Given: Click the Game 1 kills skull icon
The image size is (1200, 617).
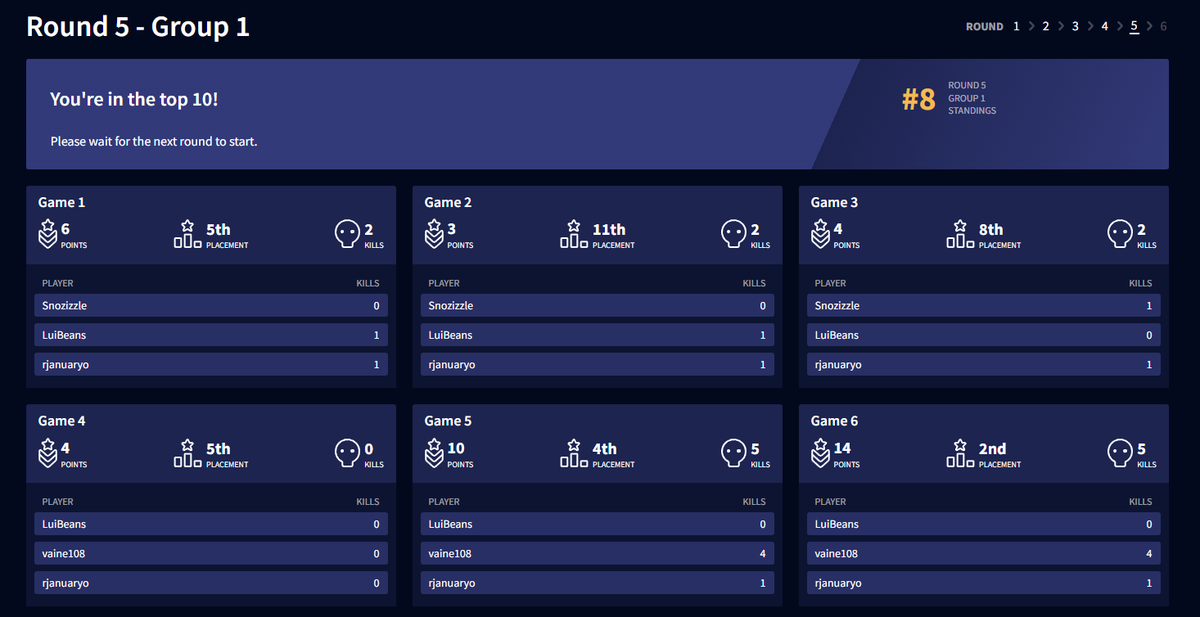Looking at the screenshot, I should coord(347,234).
